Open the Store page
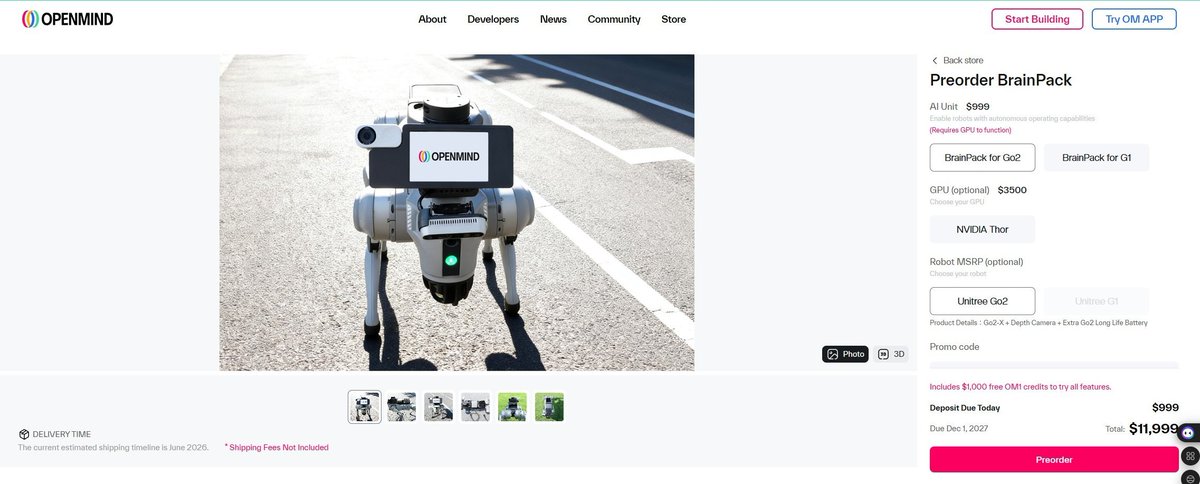The width and height of the screenshot is (1200, 484). 674,19
